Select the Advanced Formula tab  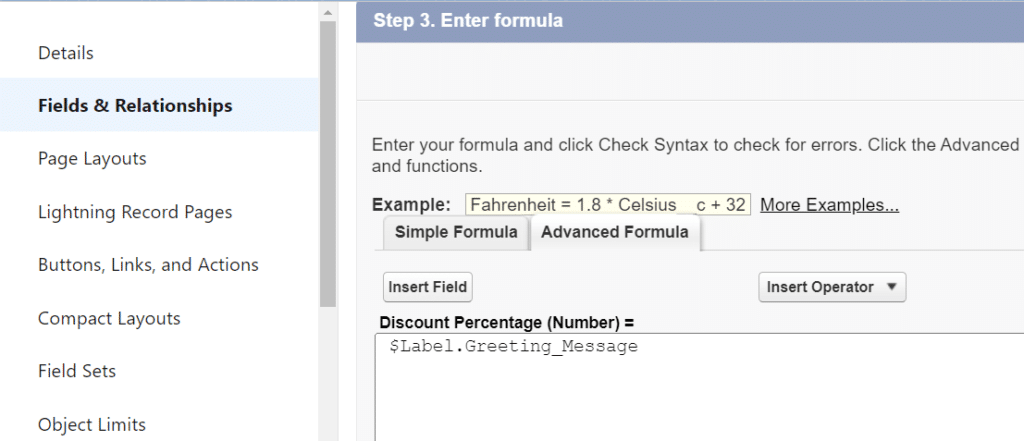[613, 232]
